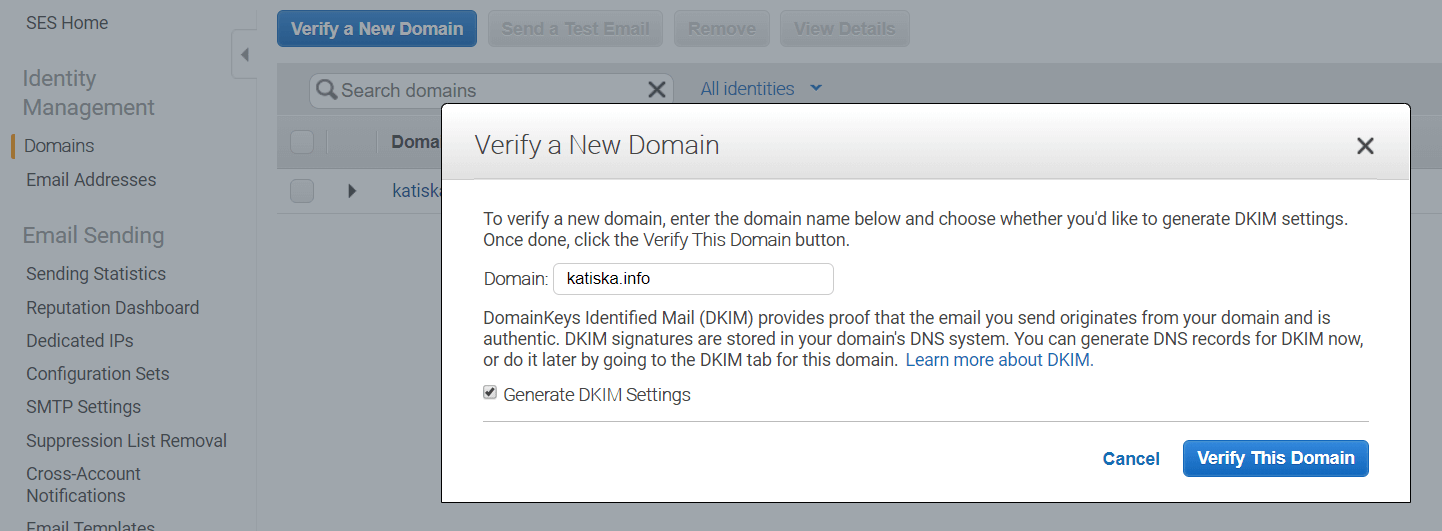Click the search magnifier icon
Image resolution: width=1442 pixels, height=531 pixels.
click(326, 90)
